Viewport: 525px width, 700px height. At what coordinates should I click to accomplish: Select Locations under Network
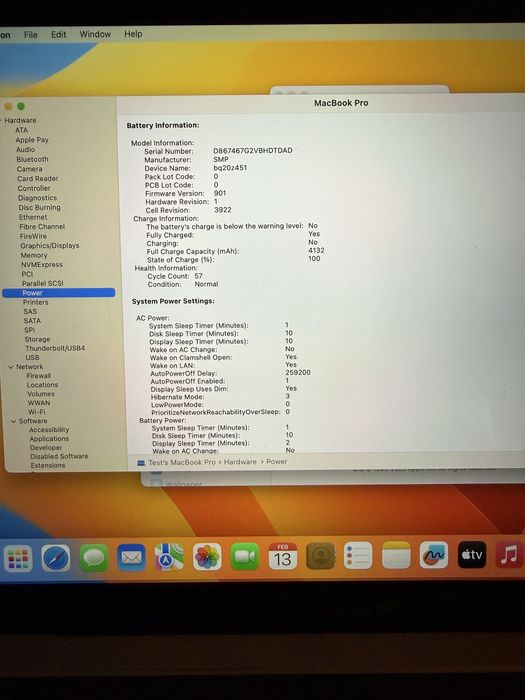tap(42, 385)
